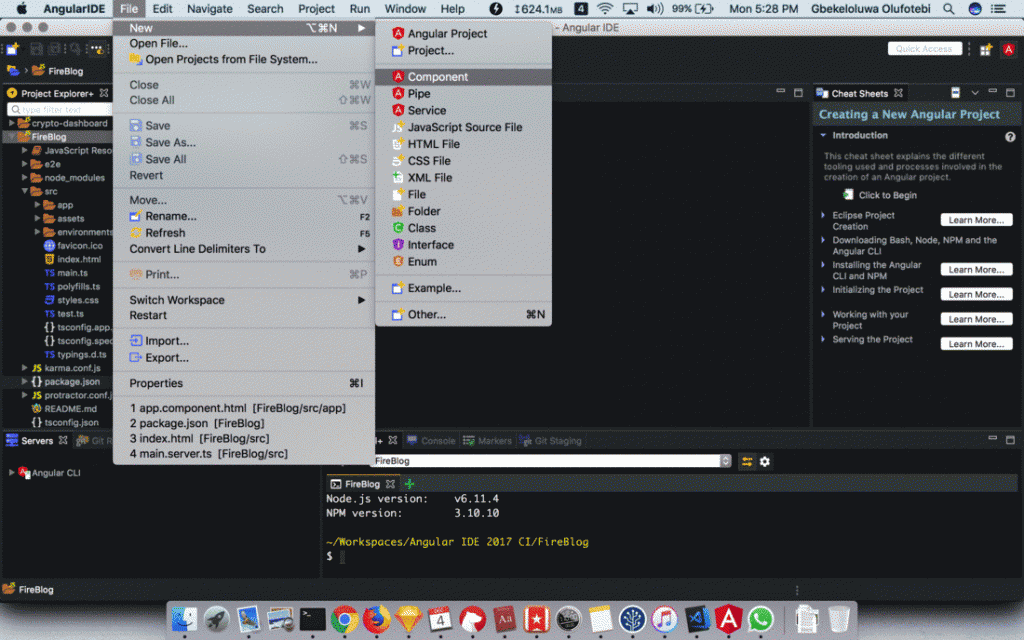
Task: Click the purple Interface icon entry
Action: (x=398, y=245)
